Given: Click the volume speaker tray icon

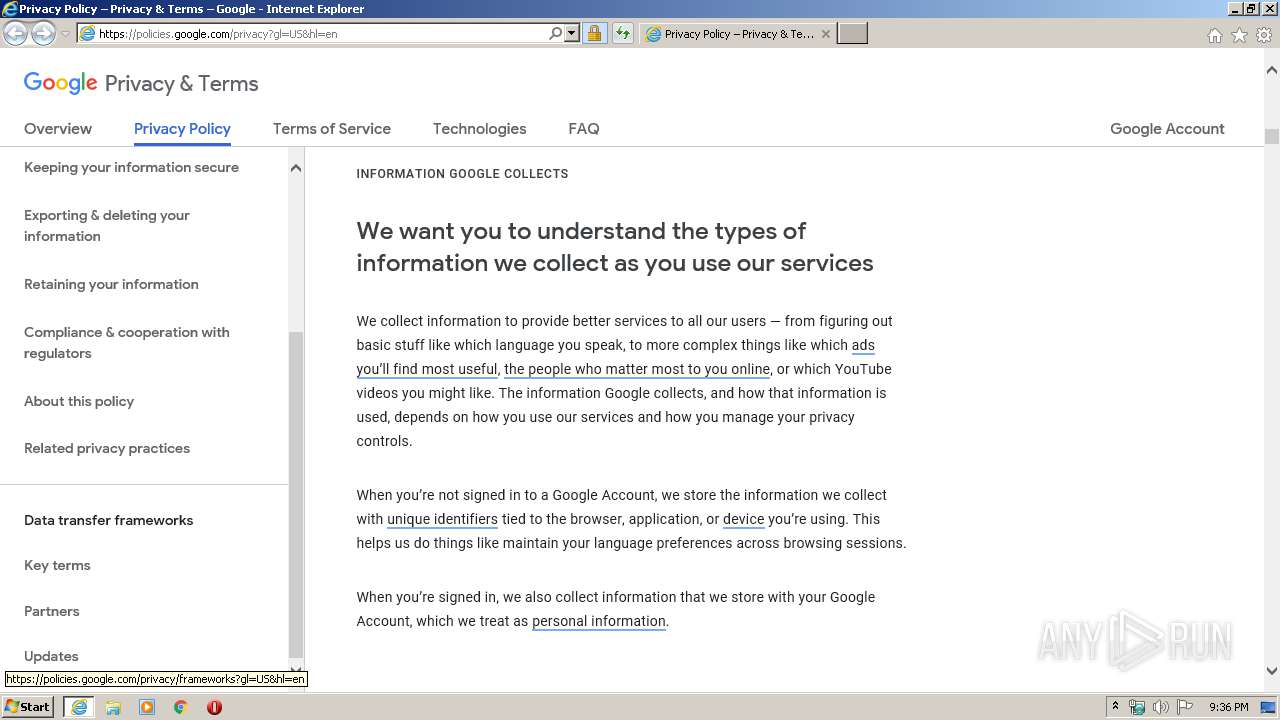Looking at the screenshot, I should click(1160, 707).
